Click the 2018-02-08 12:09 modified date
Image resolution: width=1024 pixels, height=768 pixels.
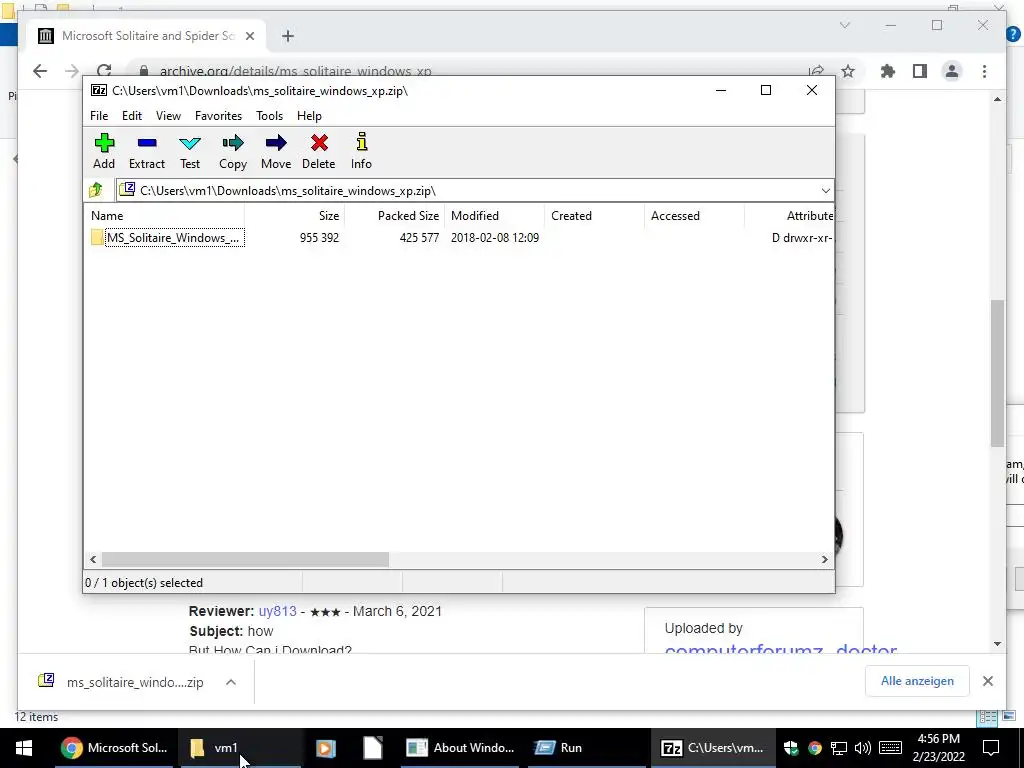(494, 238)
